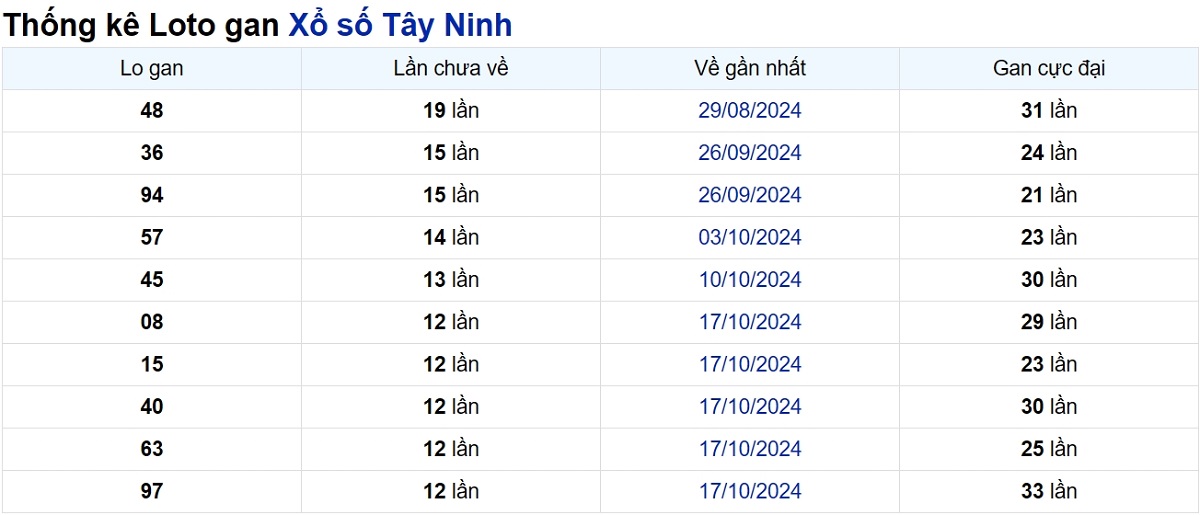The image size is (1200, 515).
Task: Click the Gan cực đại column header
Action: (1049, 69)
